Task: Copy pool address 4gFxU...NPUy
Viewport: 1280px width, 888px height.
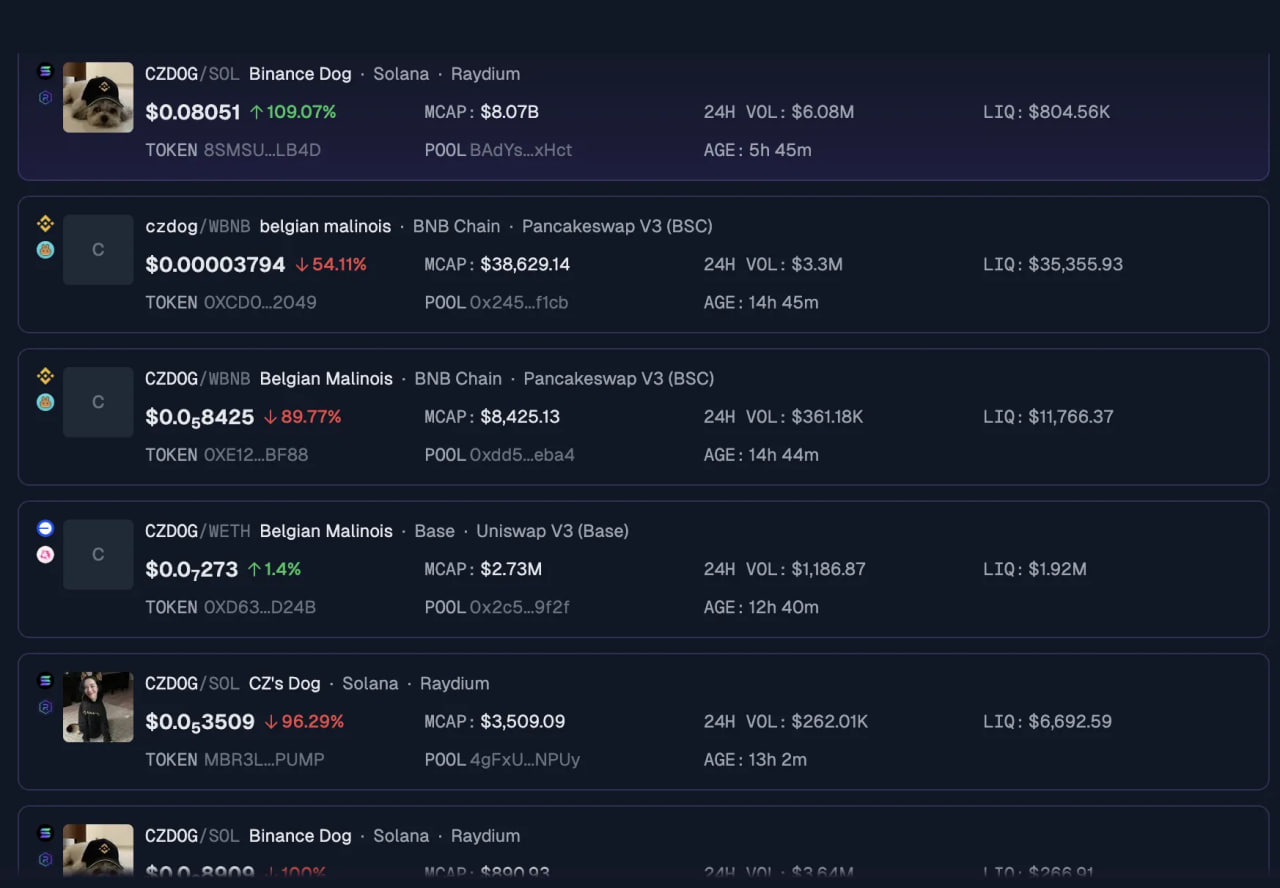Action: tap(525, 760)
